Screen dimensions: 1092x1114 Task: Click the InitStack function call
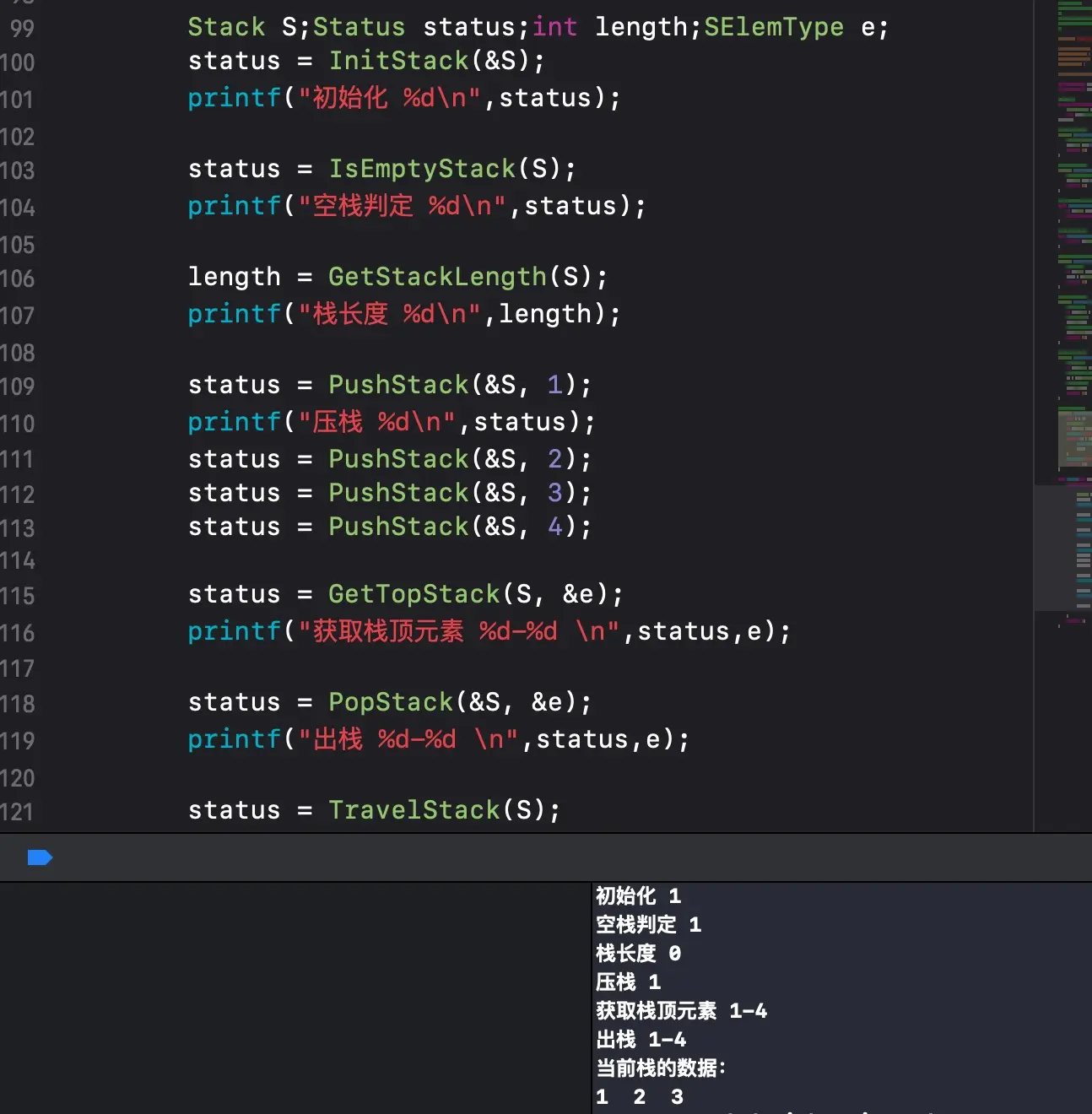pos(398,61)
